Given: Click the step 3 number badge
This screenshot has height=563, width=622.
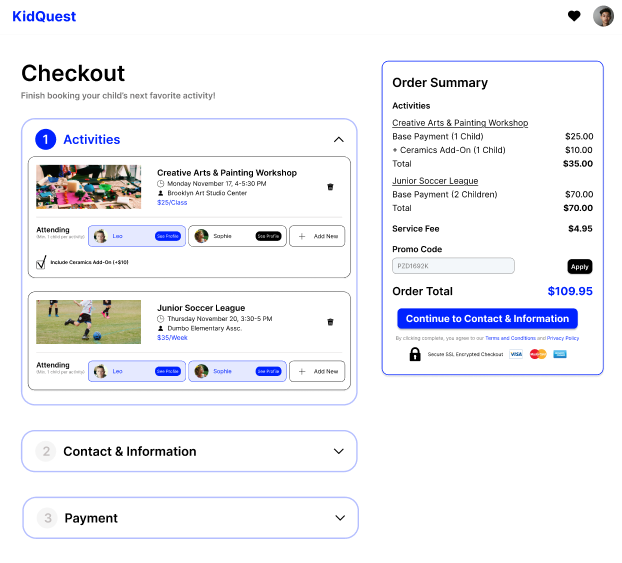Looking at the screenshot, I should pos(48,518).
